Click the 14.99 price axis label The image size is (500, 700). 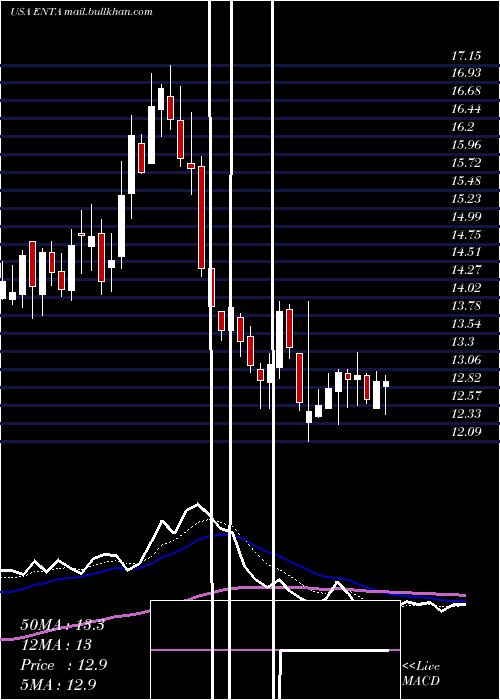pyautogui.click(x=466, y=217)
